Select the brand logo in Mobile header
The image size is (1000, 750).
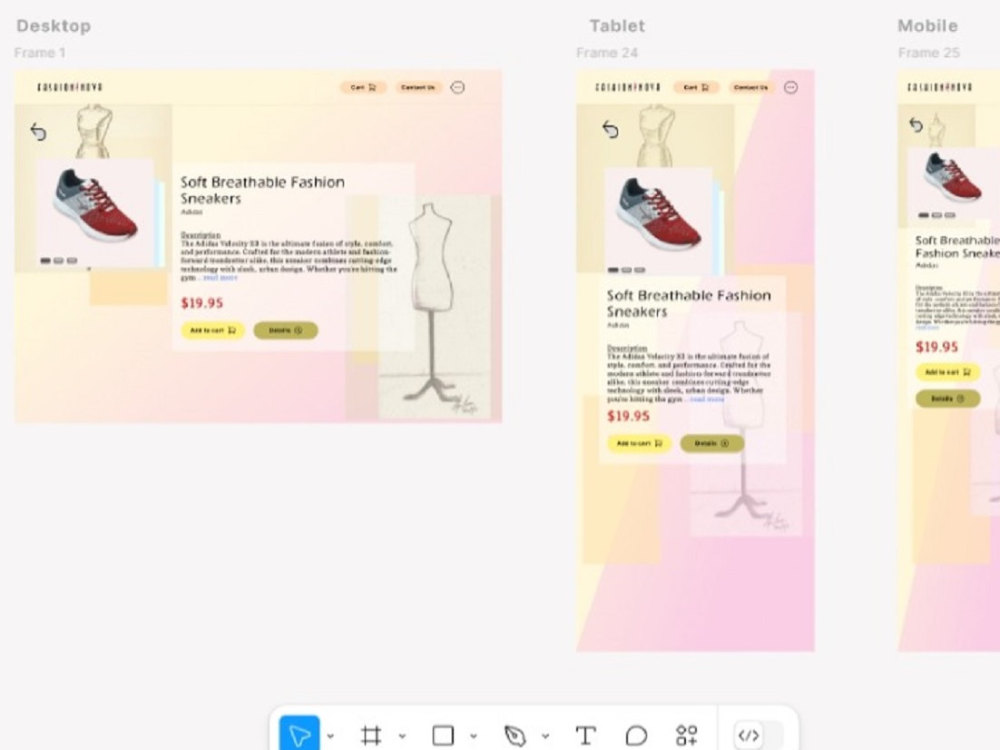[x=939, y=87]
